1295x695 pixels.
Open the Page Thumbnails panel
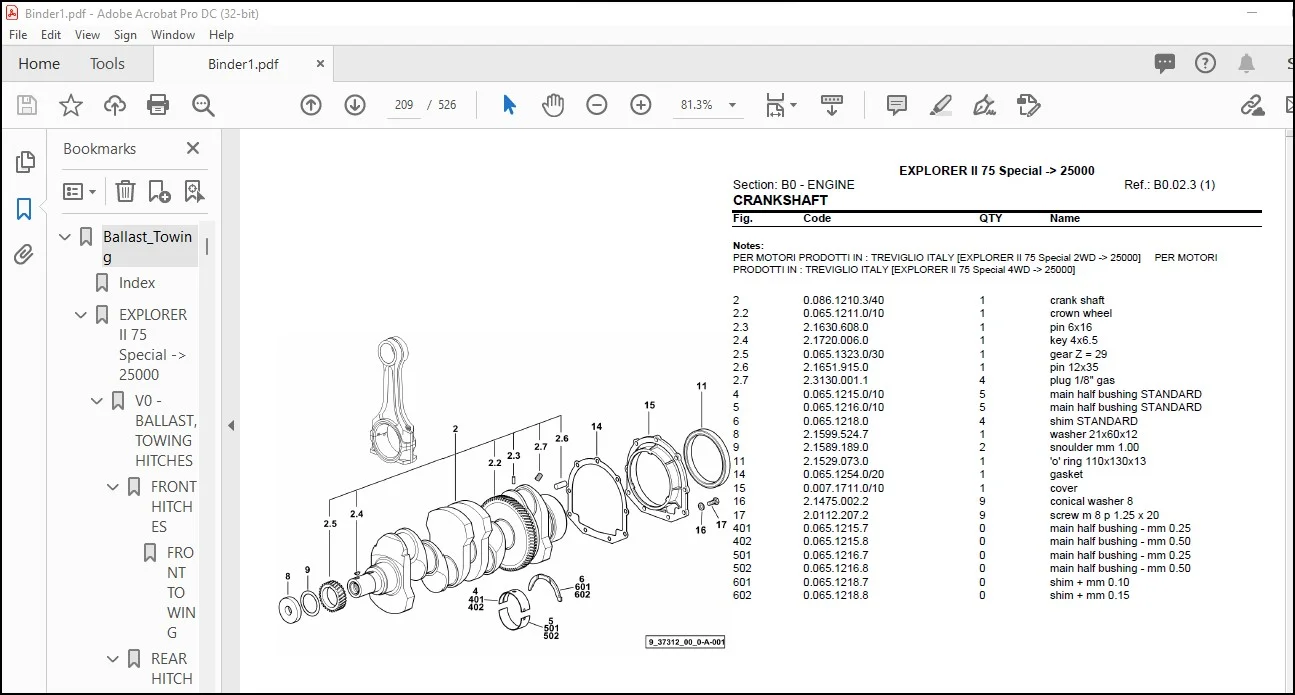[25, 162]
